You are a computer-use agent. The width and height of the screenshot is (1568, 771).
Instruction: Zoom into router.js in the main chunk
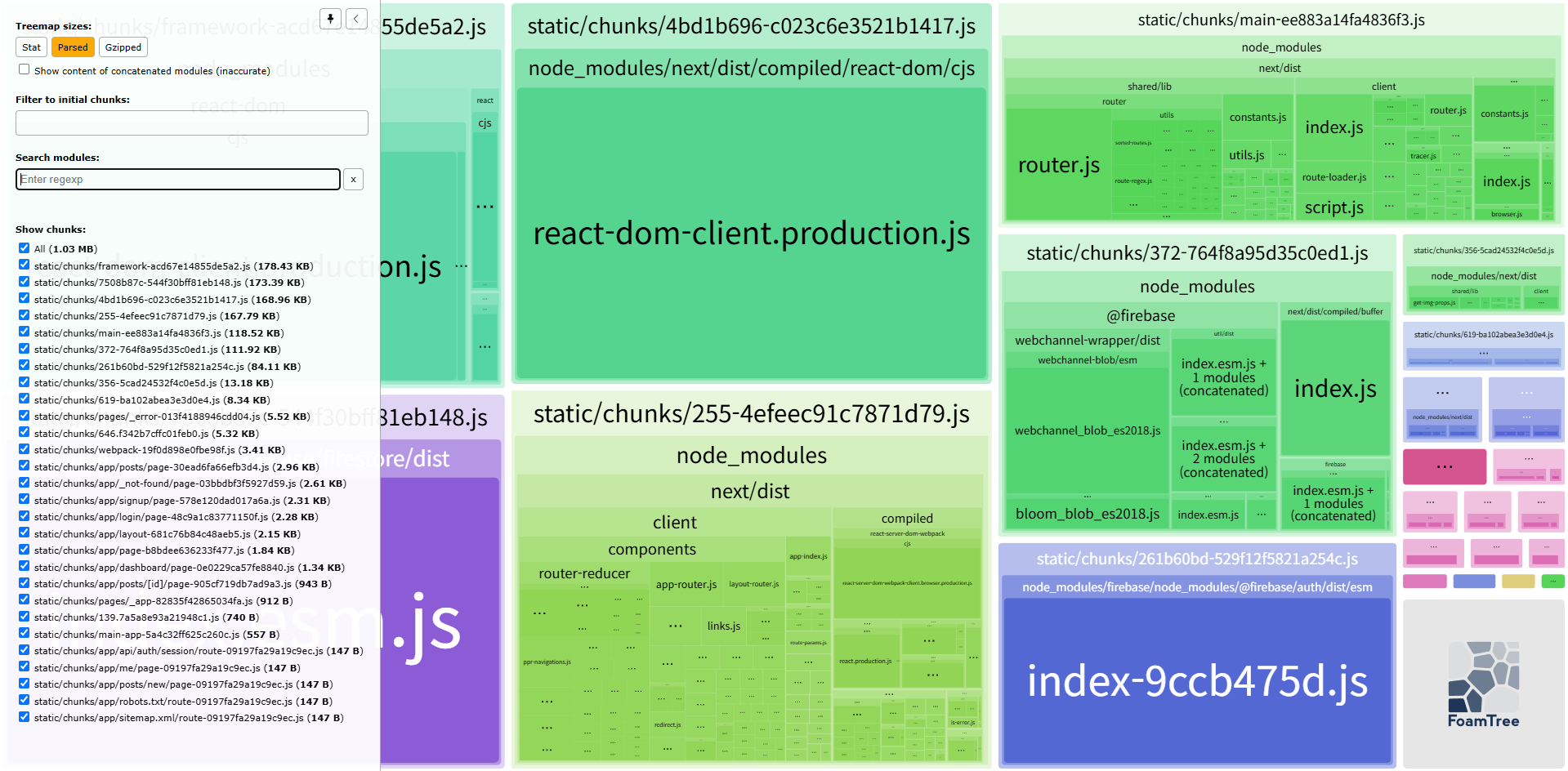tap(1058, 166)
